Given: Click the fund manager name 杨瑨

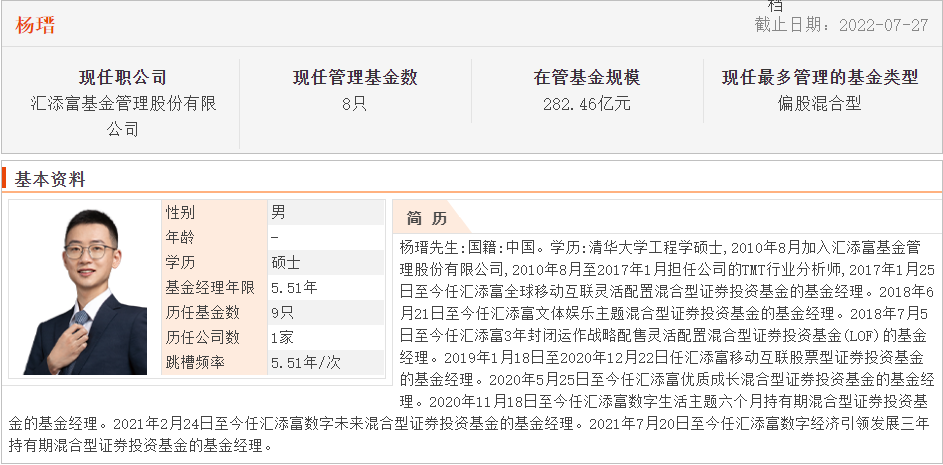Looking at the screenshot, I should tap(35, 25).
